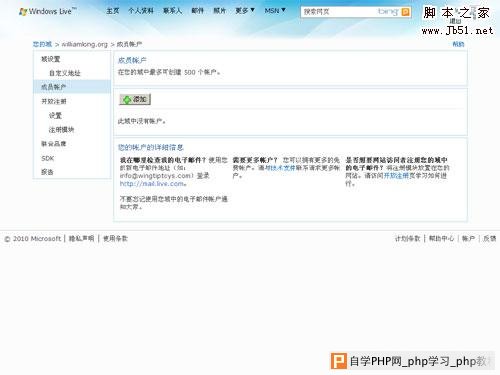Select 开放注册 in the sidebar

[x=54, y=101]
